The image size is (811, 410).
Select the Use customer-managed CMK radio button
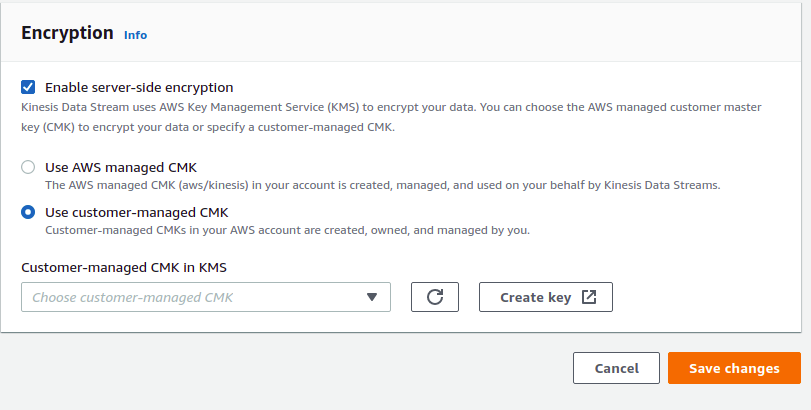click(28, 212)
